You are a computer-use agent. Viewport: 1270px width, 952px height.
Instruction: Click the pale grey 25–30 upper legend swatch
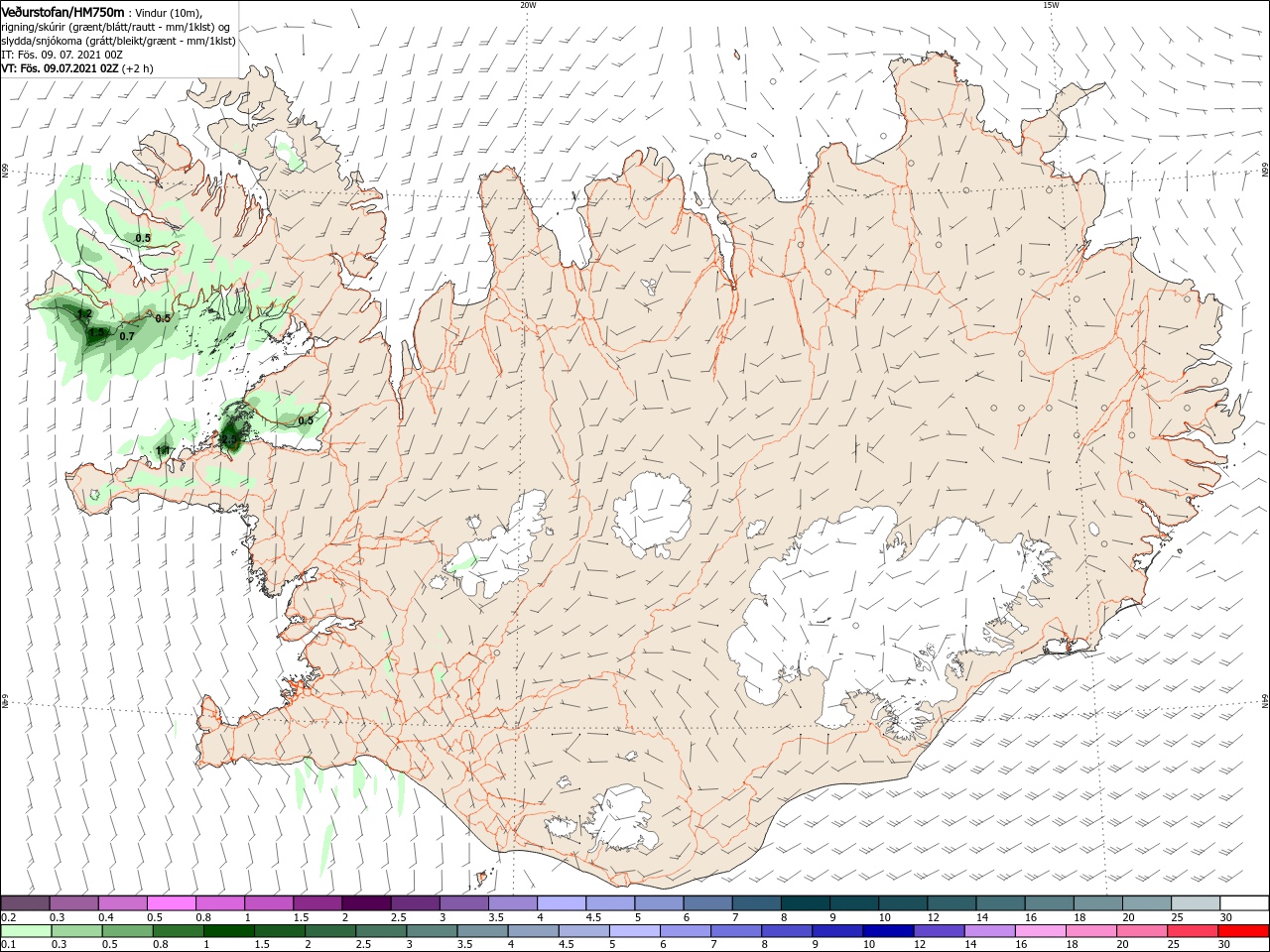coord(1195,903)
